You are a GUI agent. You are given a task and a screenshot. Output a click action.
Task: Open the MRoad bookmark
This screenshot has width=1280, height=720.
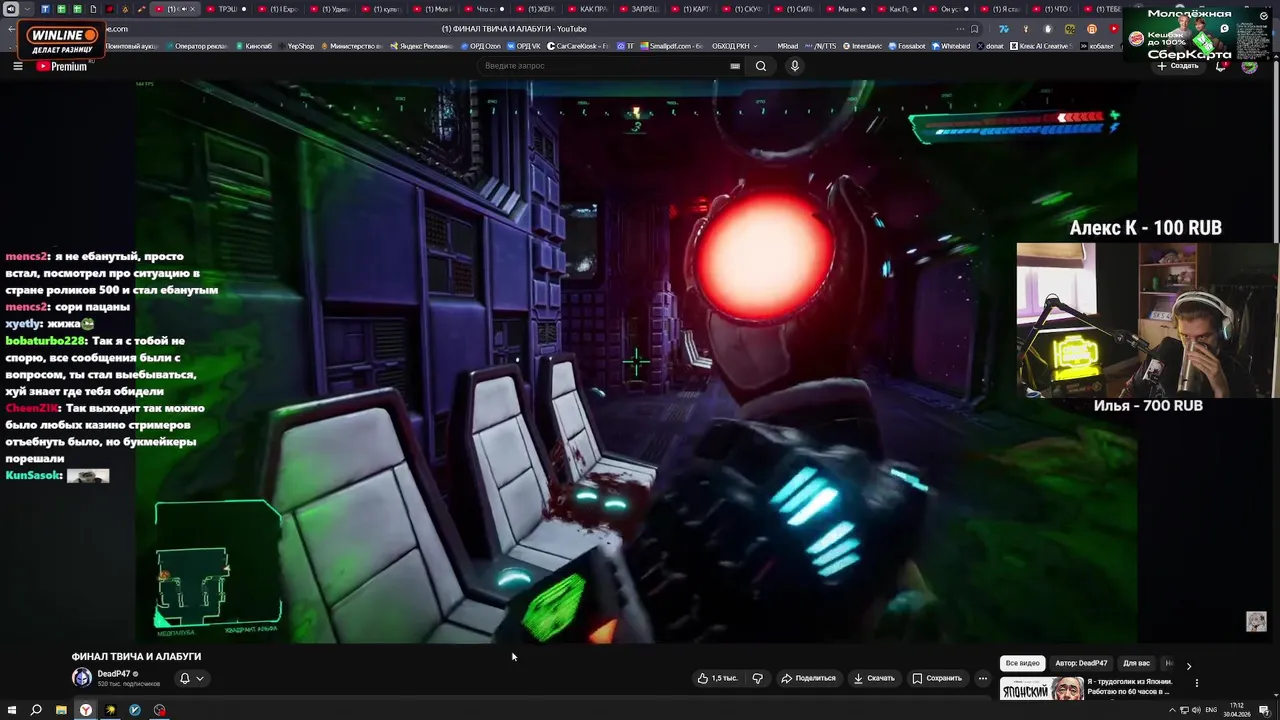787,46
